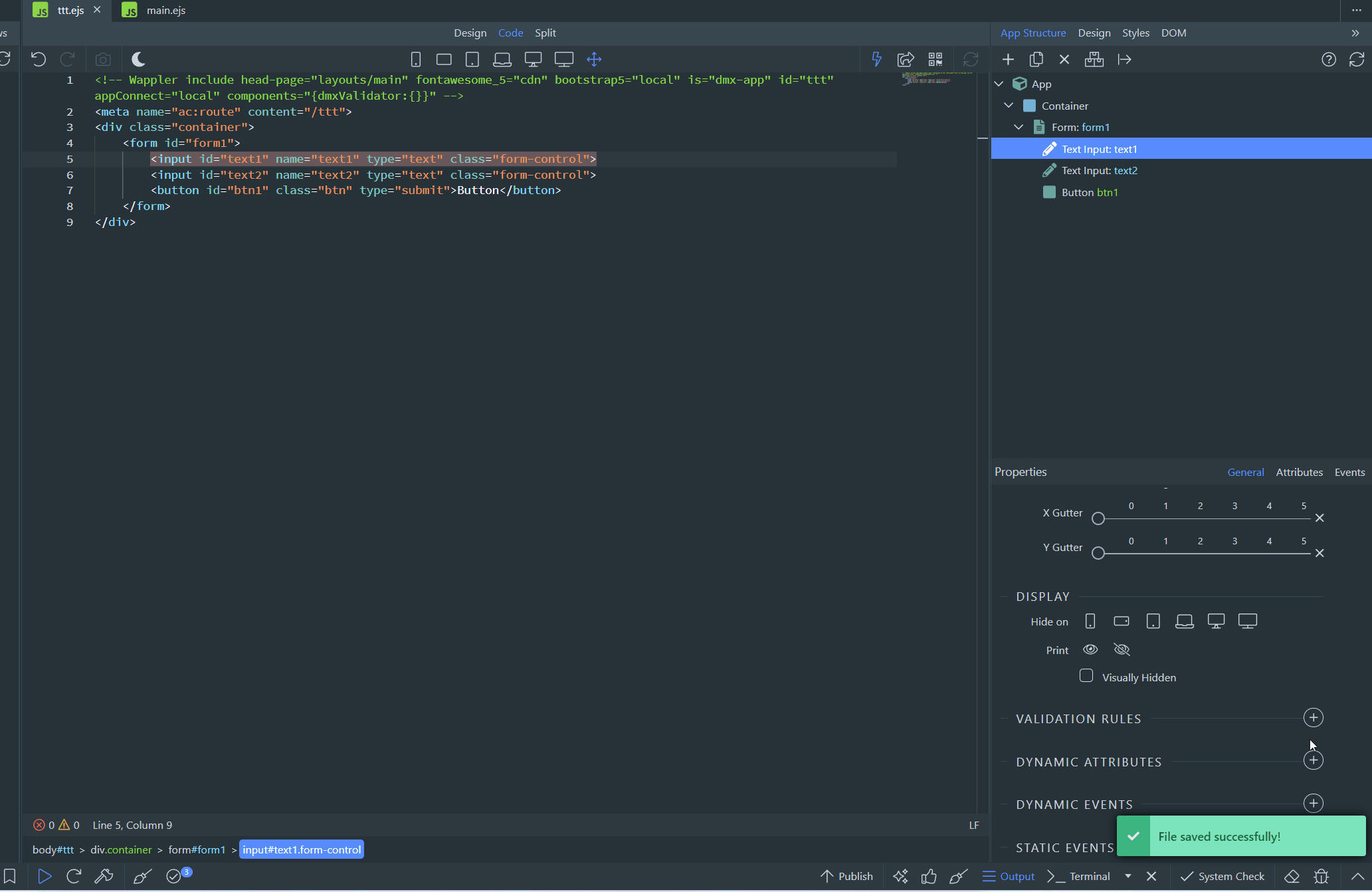The width and height of the screenshot is (1372, 892).
Task: Click the undo arrow icon
Action: pos(39,59)
